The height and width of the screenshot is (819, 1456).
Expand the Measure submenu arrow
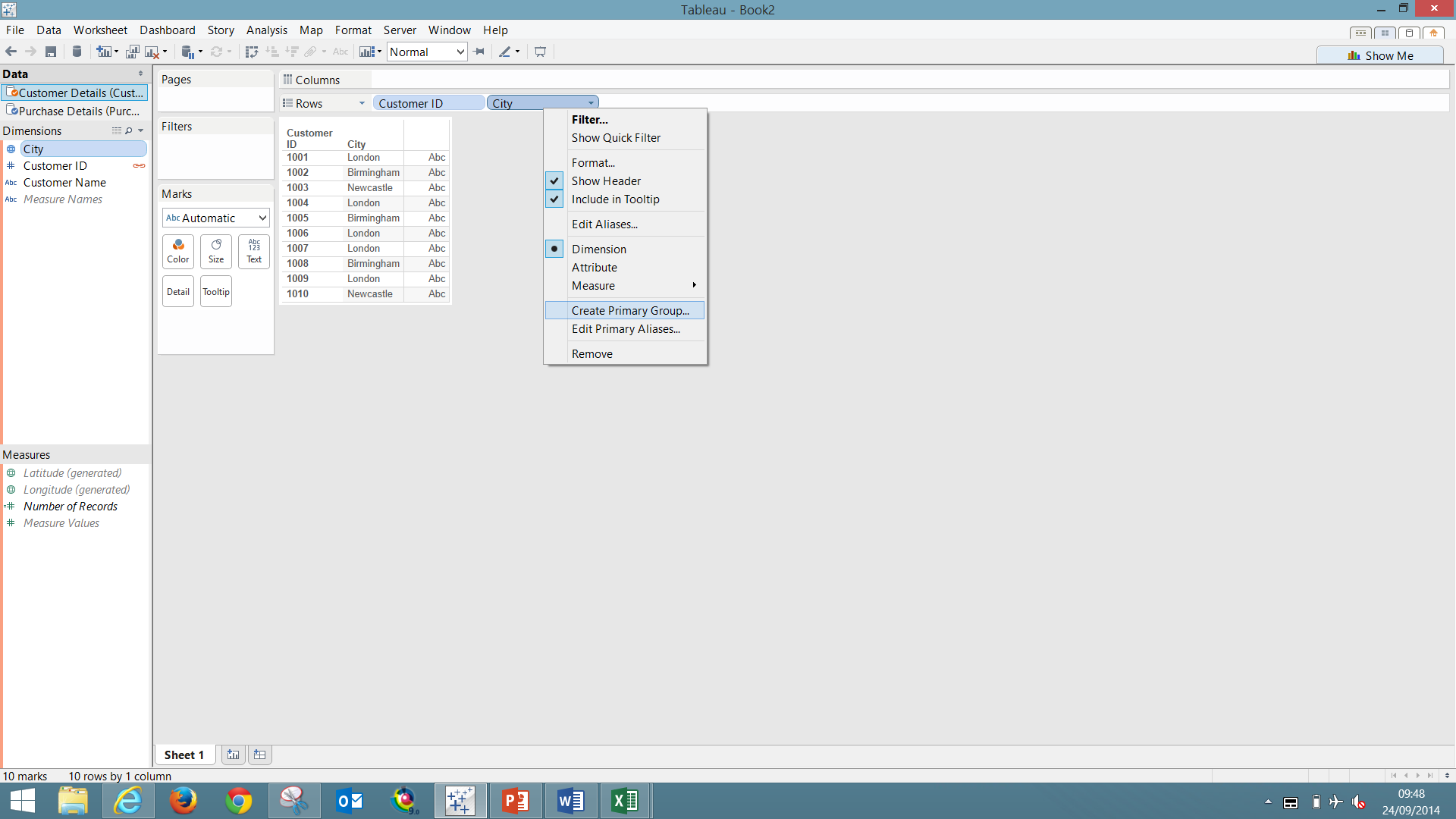(x=694, y=286)
